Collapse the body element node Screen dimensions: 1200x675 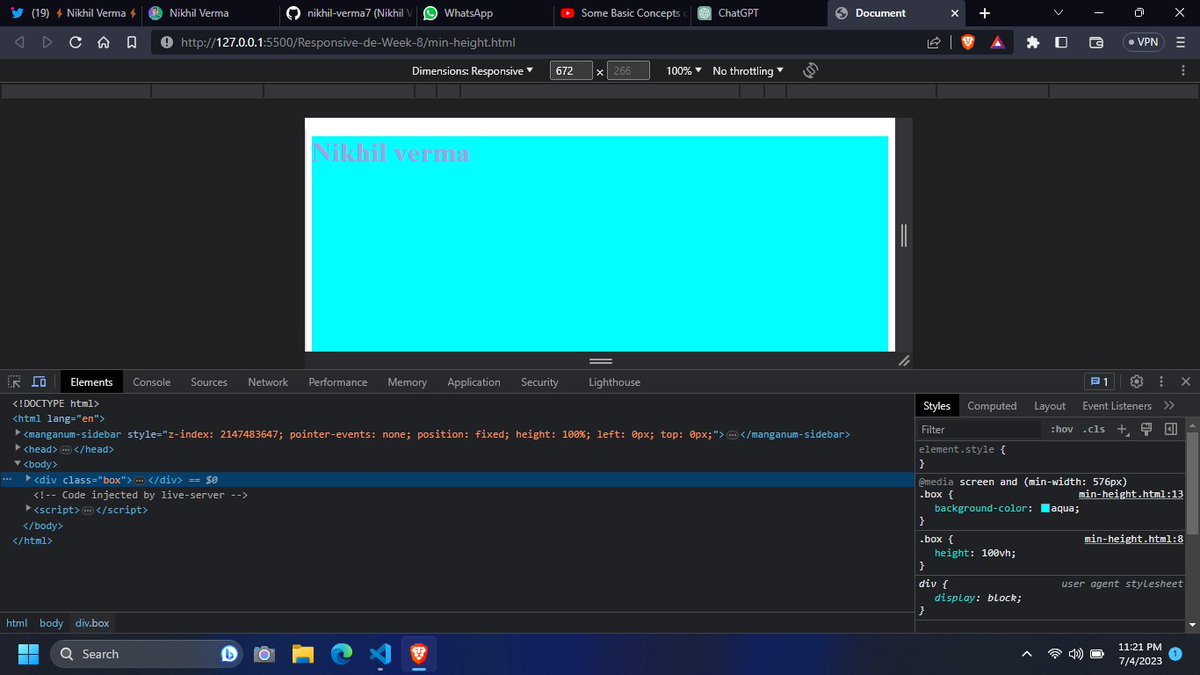point(17,464)
